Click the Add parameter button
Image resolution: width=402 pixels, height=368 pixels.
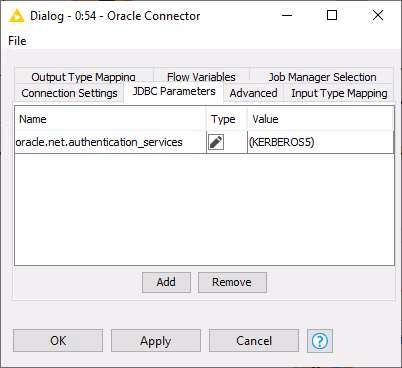(166, 282)
